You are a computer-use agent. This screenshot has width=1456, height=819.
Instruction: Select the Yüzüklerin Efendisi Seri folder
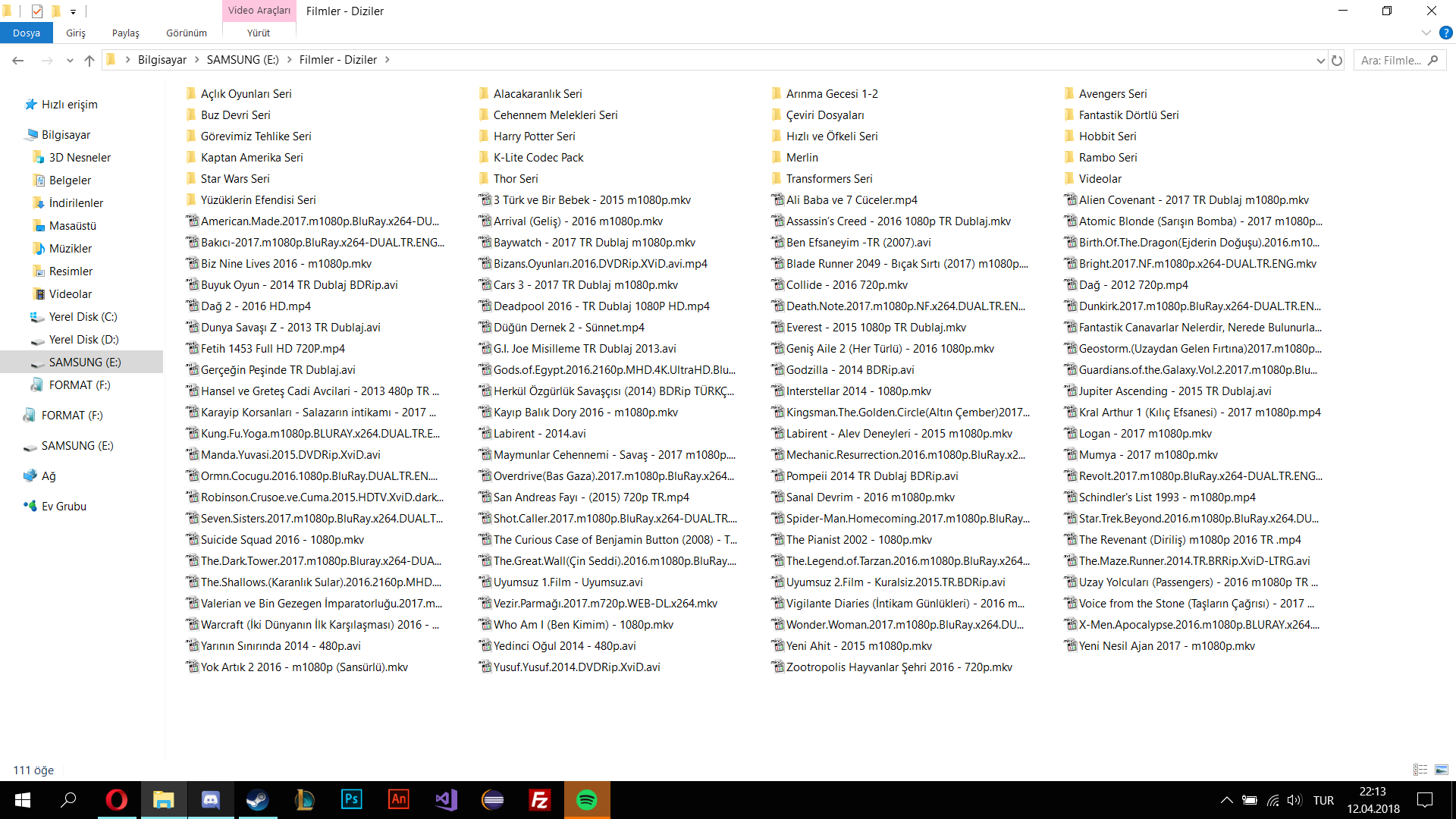259,200
